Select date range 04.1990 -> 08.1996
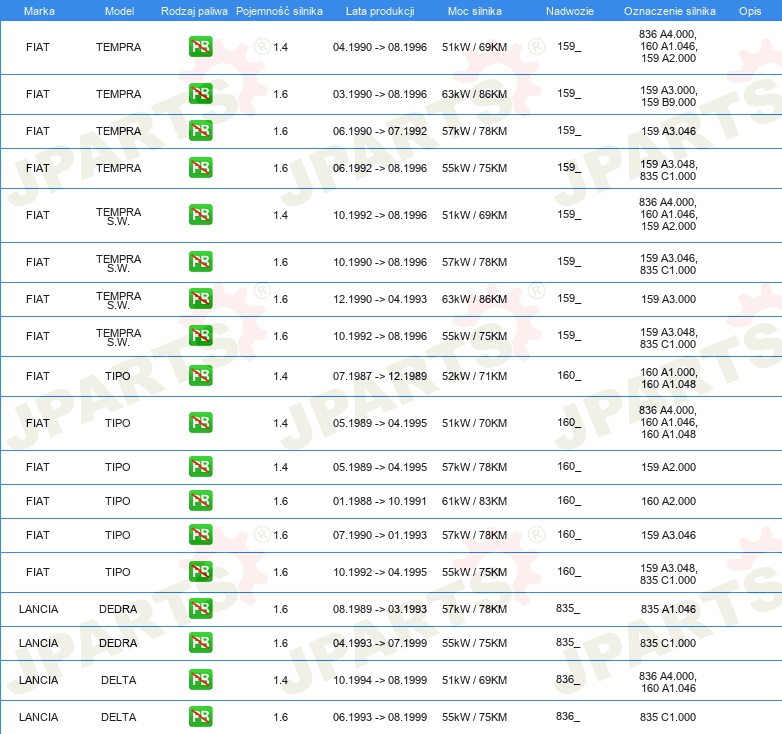 click(x=380, y=47)
